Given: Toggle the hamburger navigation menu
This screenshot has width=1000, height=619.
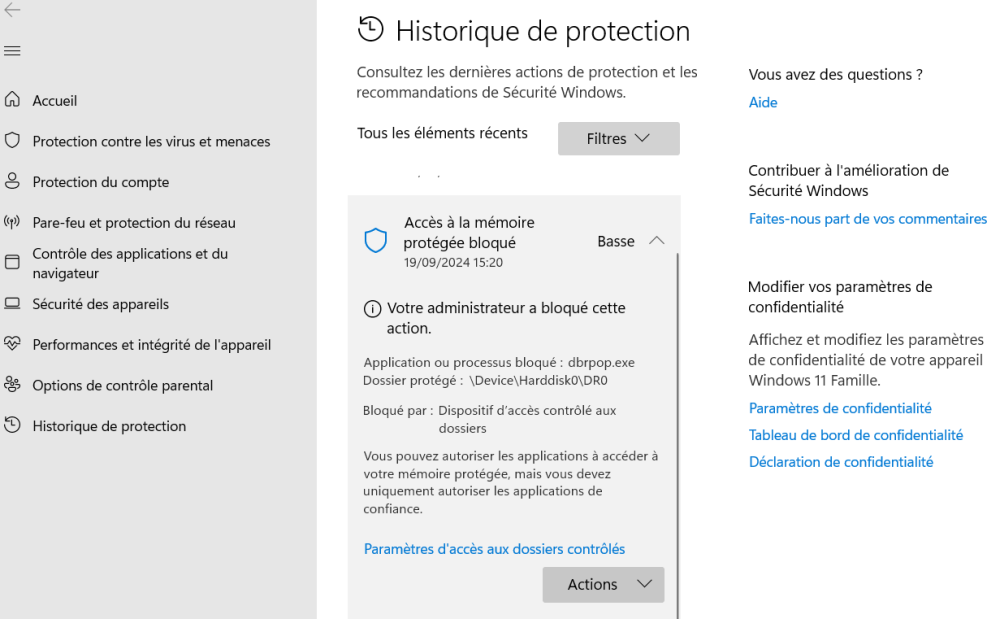Looking at the screenshot, I should pos(12,51).
